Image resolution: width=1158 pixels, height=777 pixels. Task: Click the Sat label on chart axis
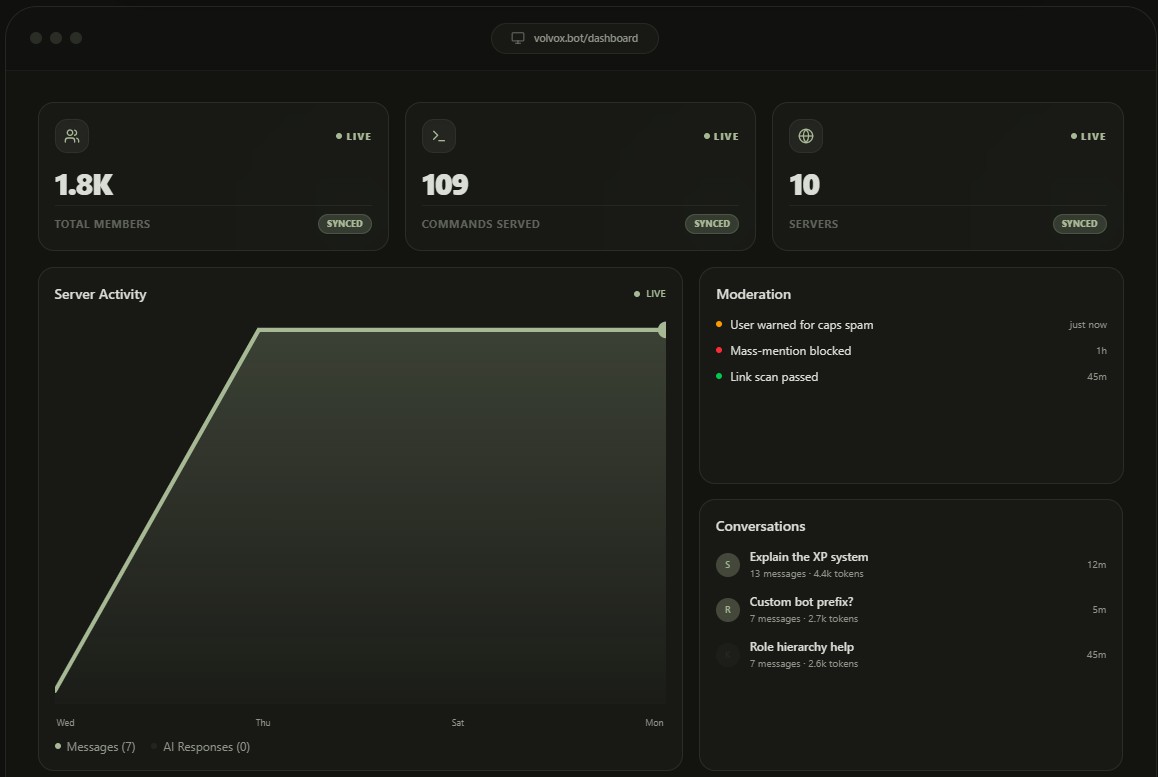pos(458,722)
